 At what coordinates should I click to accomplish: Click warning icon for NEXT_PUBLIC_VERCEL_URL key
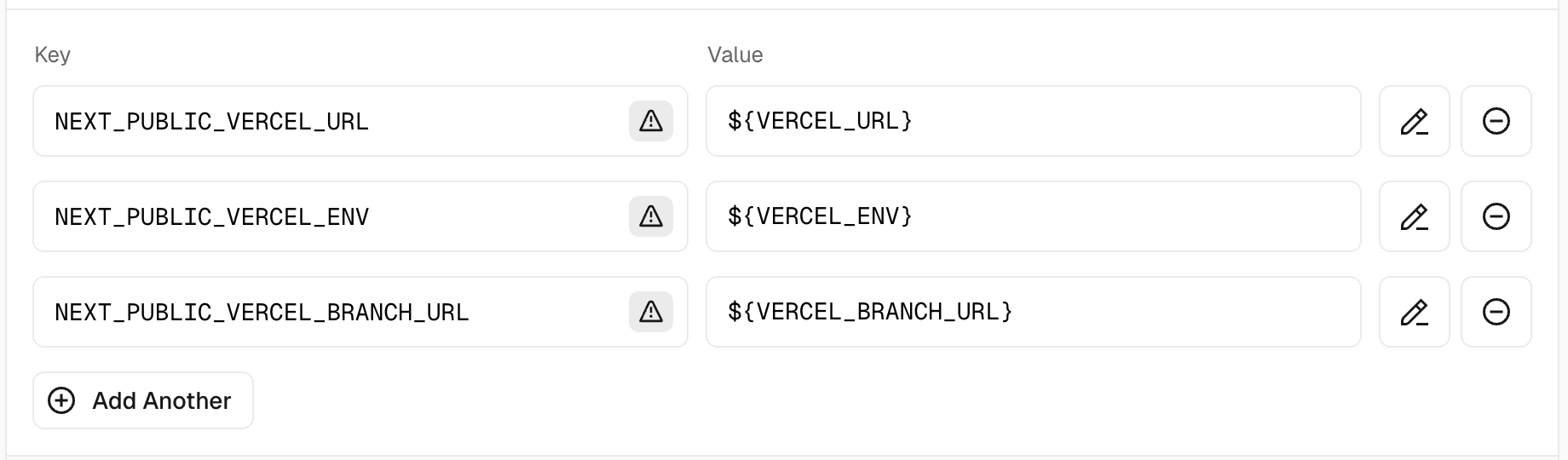coord(651,121)
